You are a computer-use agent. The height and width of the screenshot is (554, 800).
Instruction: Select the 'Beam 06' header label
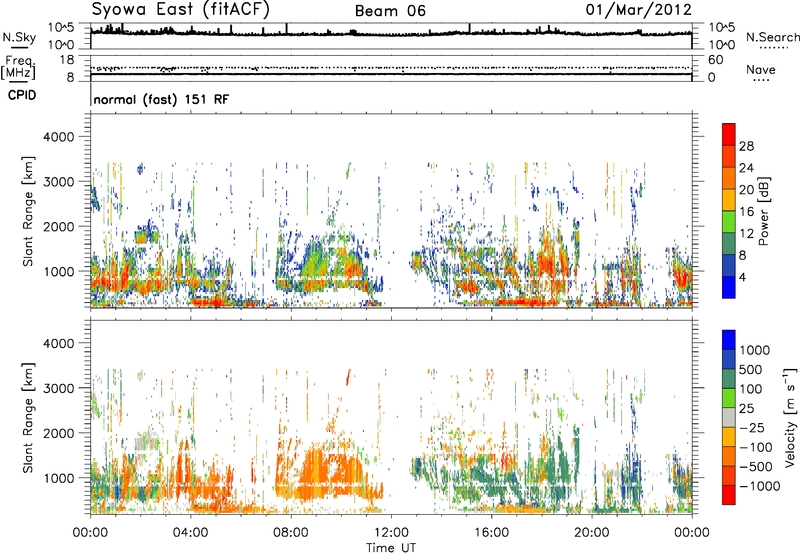point(390,11)
